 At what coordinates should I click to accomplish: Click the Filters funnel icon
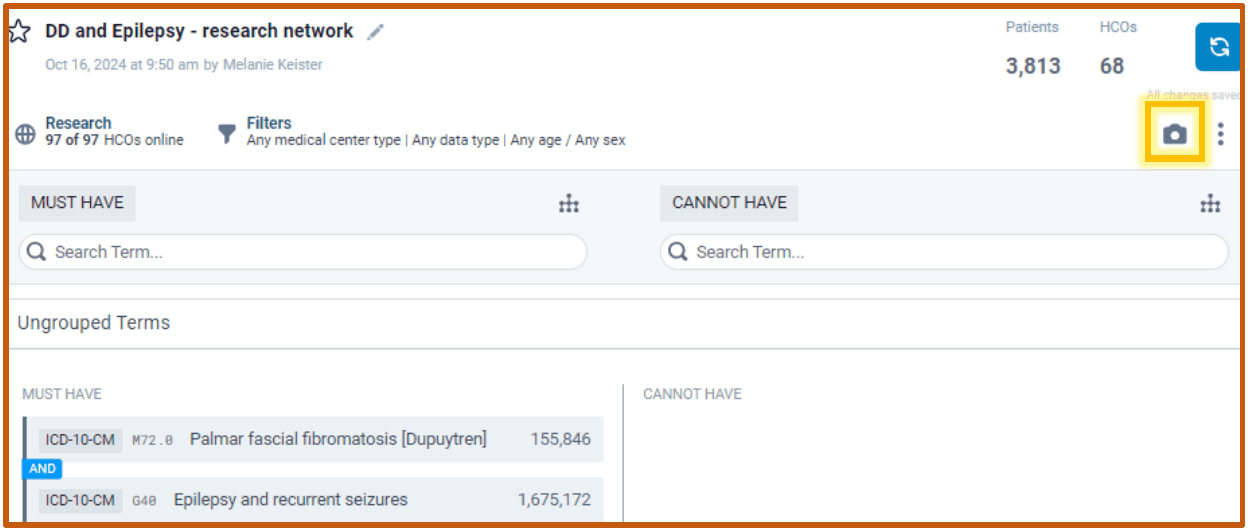click(x=228, y=133)
